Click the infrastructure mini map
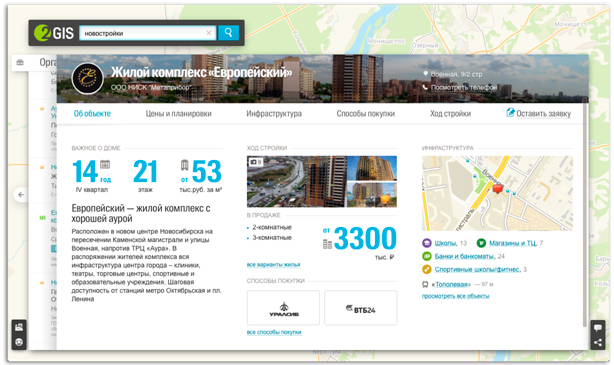 tap(497, 193)
